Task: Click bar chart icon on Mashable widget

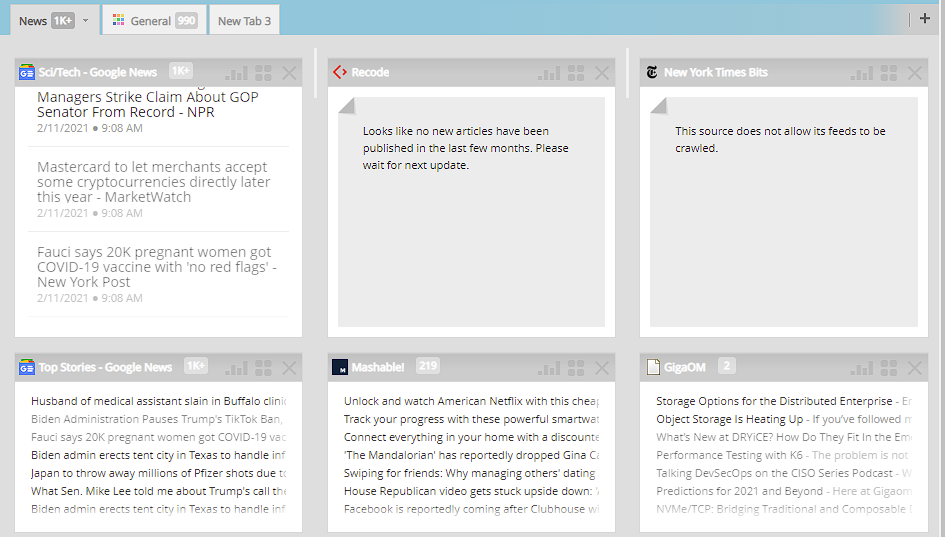Action: click(x=549, y=368)
